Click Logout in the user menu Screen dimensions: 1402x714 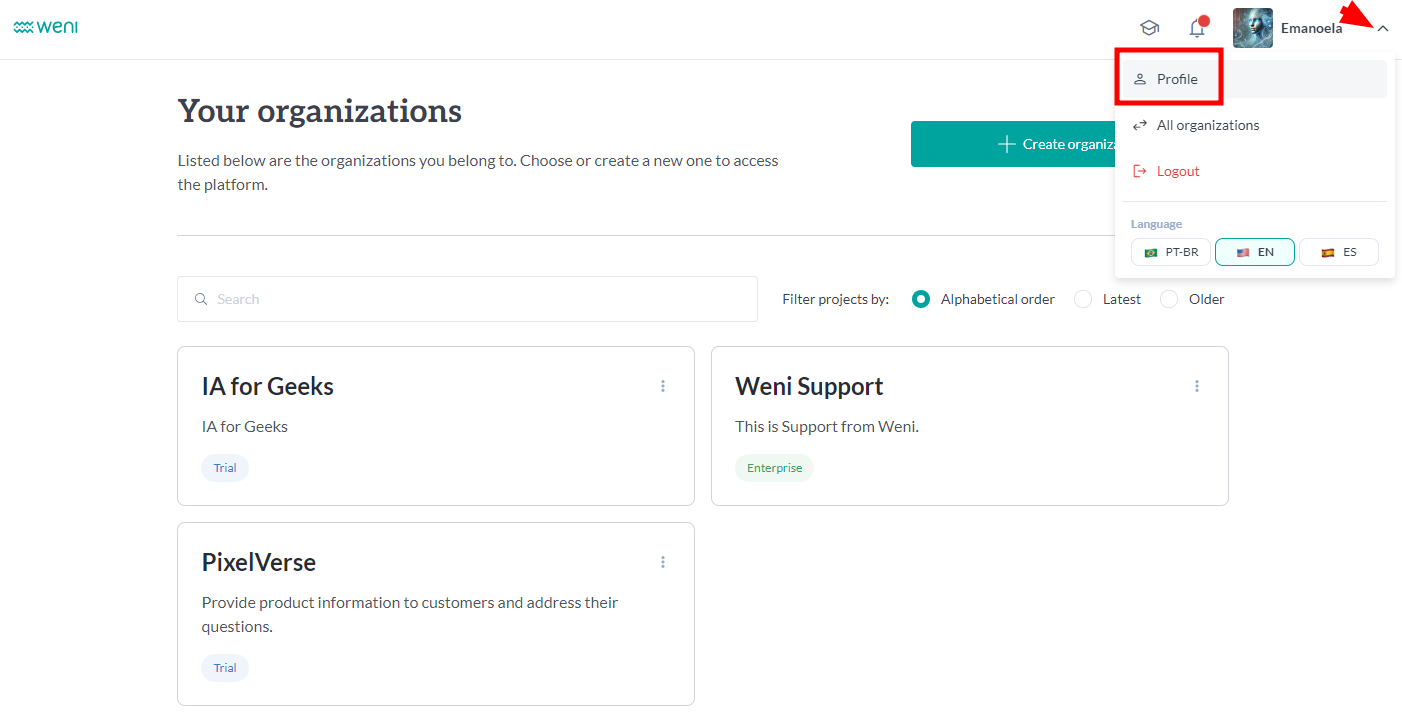pos(1177,171)
